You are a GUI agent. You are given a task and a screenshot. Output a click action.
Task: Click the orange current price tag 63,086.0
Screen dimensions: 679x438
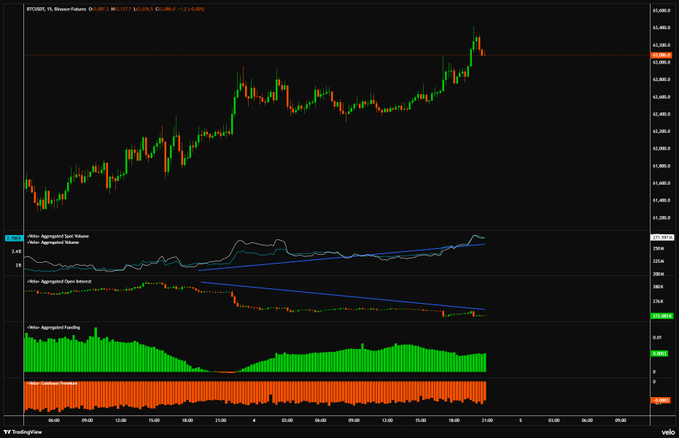(661, 55)
